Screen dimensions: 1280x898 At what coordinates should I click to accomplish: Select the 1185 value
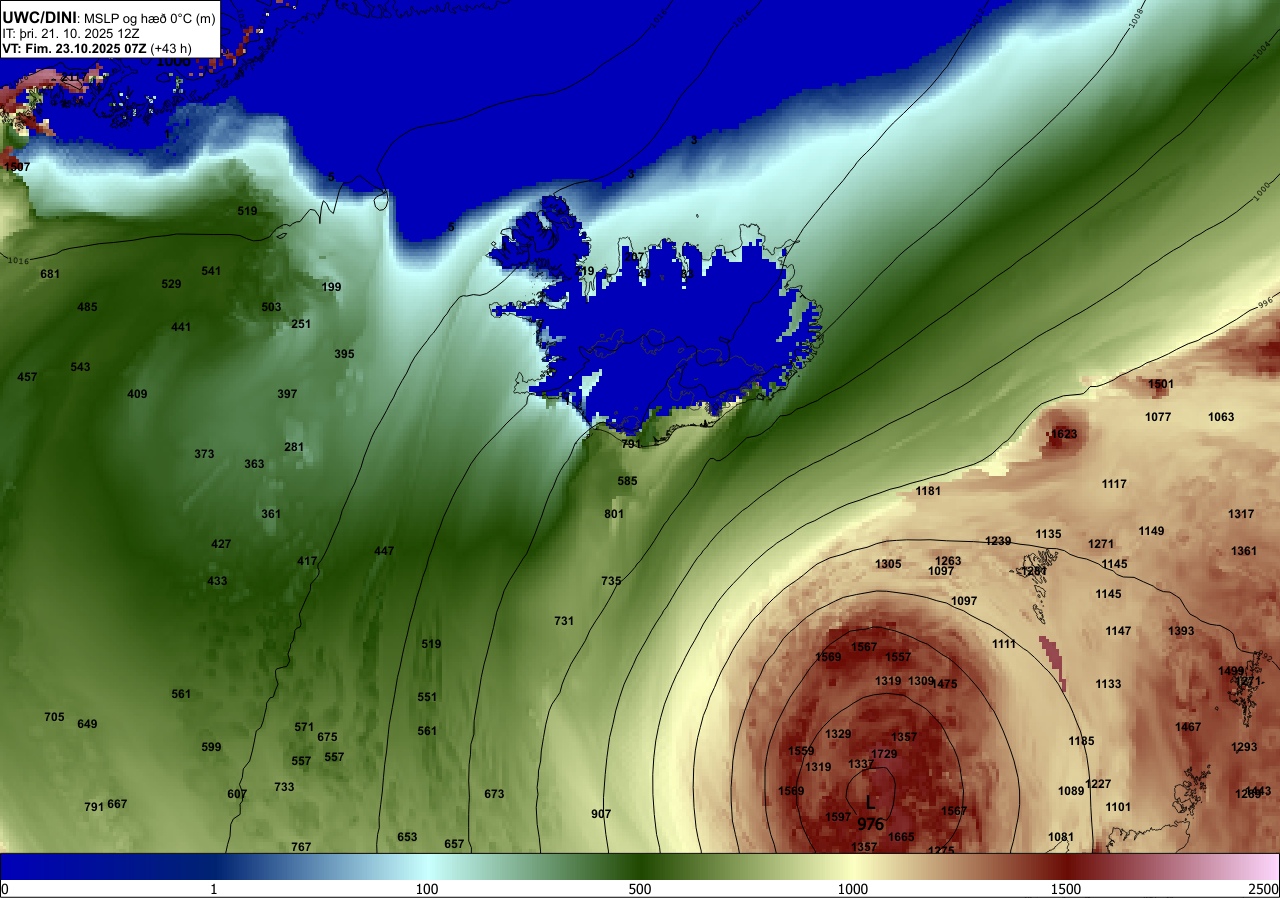(x=1081, y=741)
